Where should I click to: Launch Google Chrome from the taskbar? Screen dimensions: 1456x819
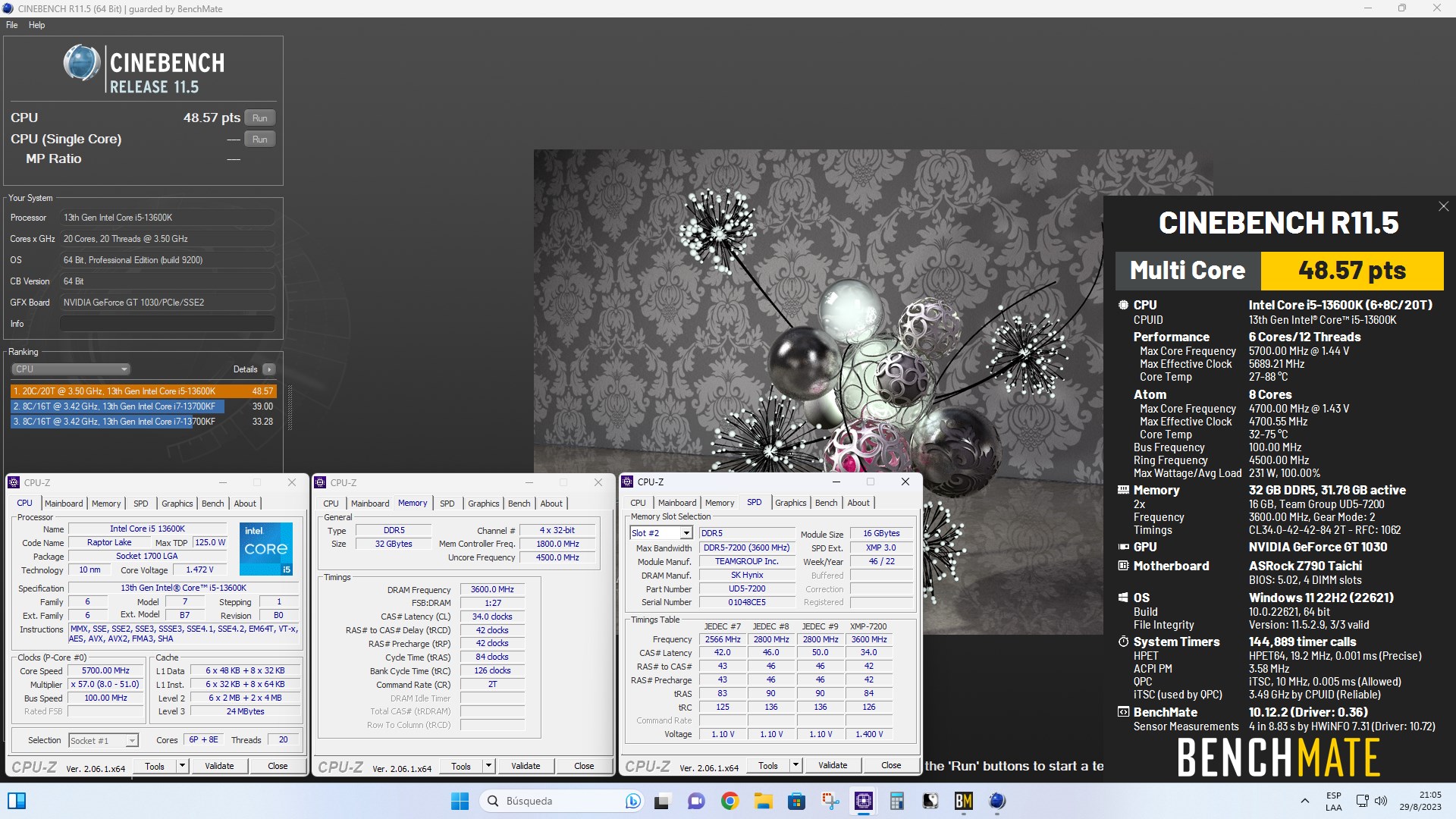pos(730,801)
